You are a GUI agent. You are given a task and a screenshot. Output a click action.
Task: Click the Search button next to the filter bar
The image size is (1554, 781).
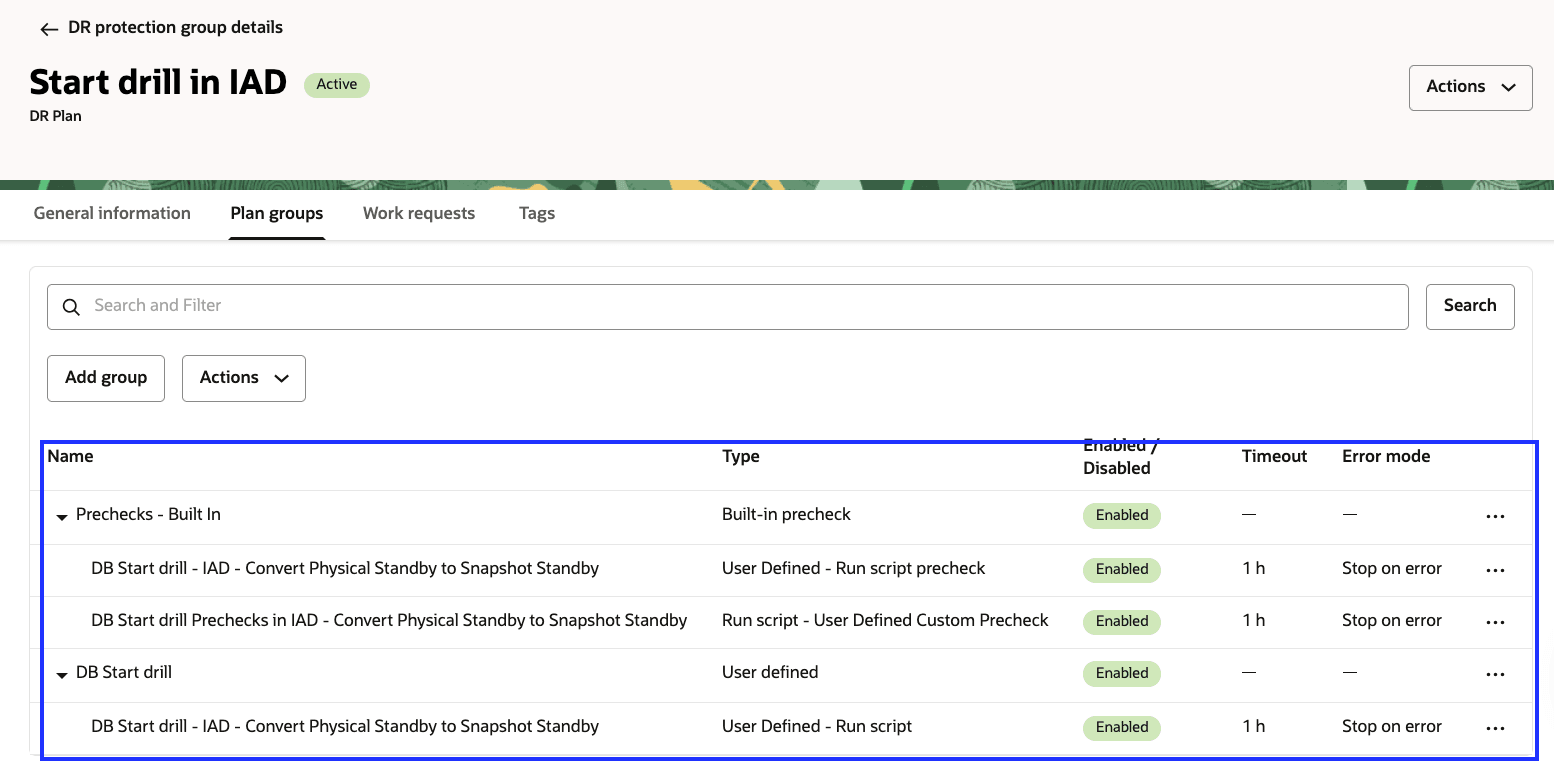pos(1470,306)
